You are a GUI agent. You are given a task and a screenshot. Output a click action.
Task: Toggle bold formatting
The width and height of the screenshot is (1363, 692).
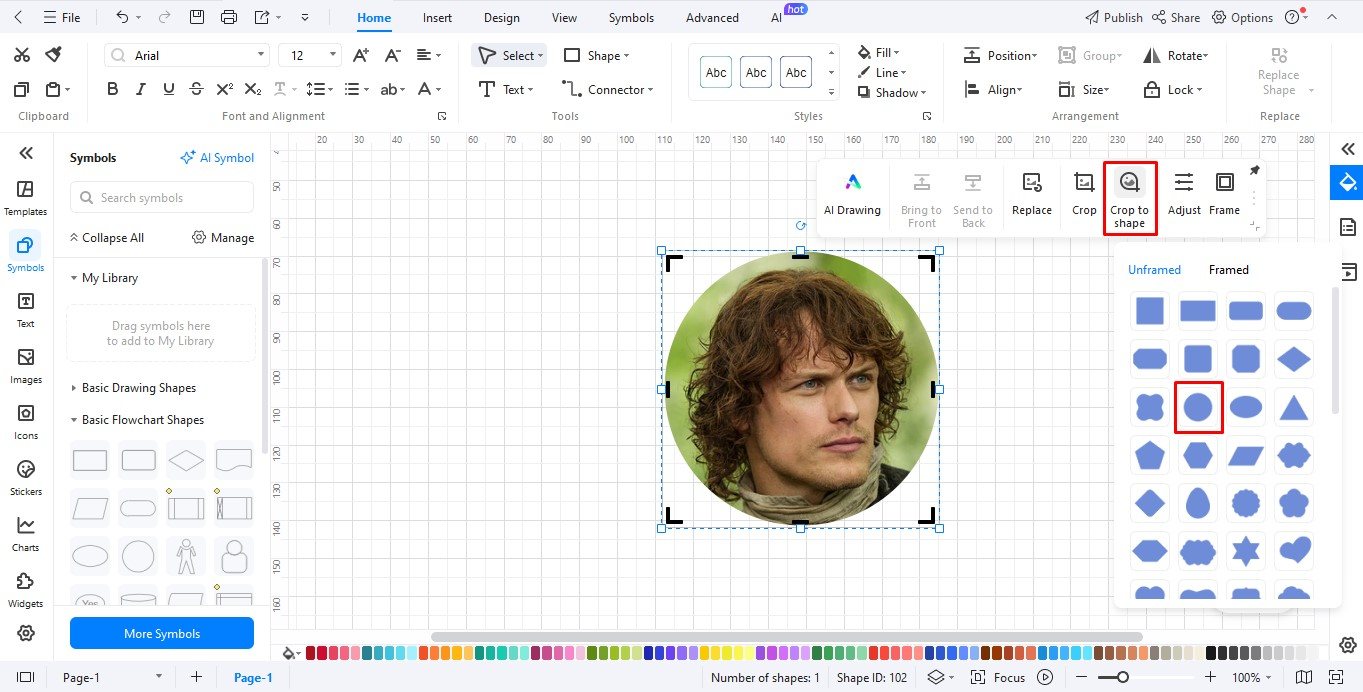(112, 88)
